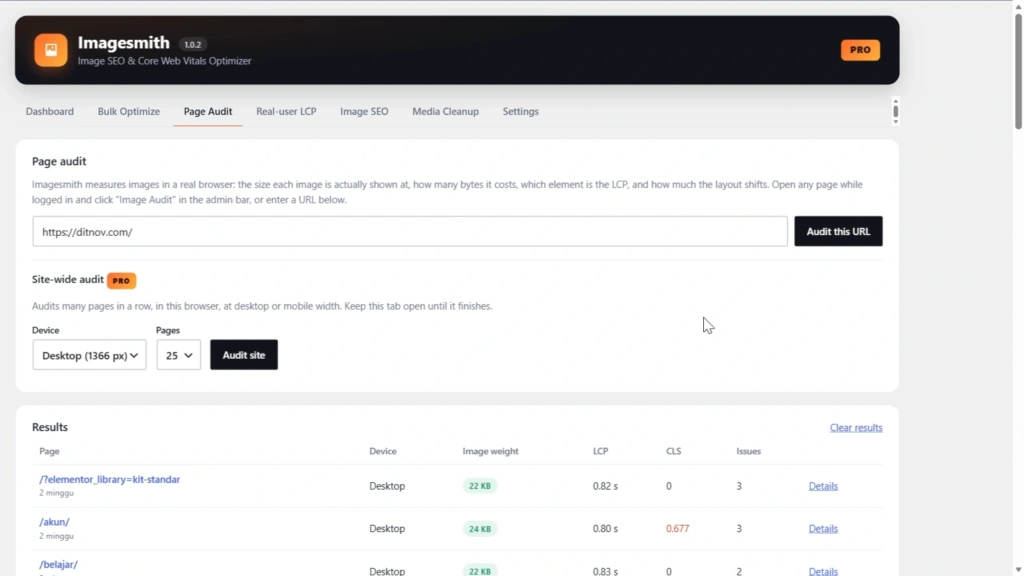Open the /belajar/ page link
The image size is (1024, 576).
click(58, 564)
